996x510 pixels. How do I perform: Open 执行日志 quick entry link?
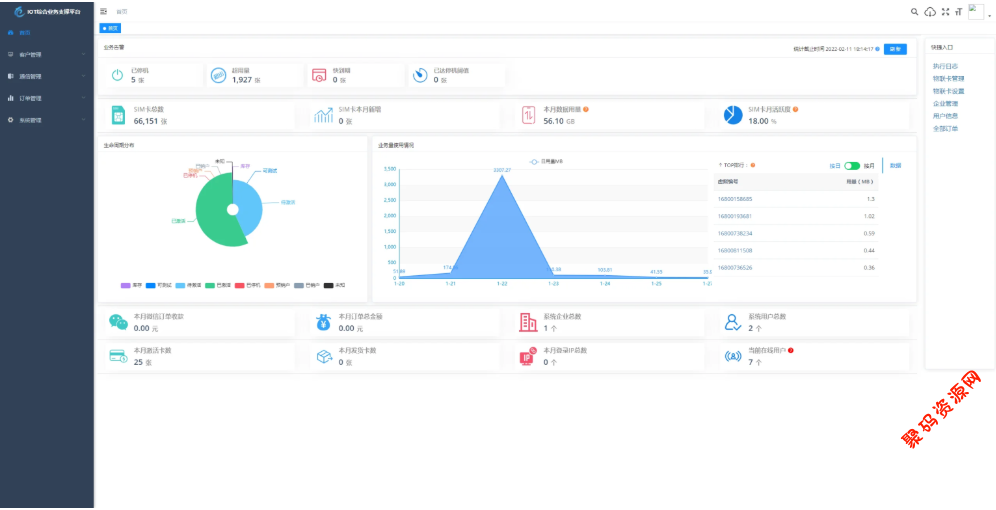[945, 66]
